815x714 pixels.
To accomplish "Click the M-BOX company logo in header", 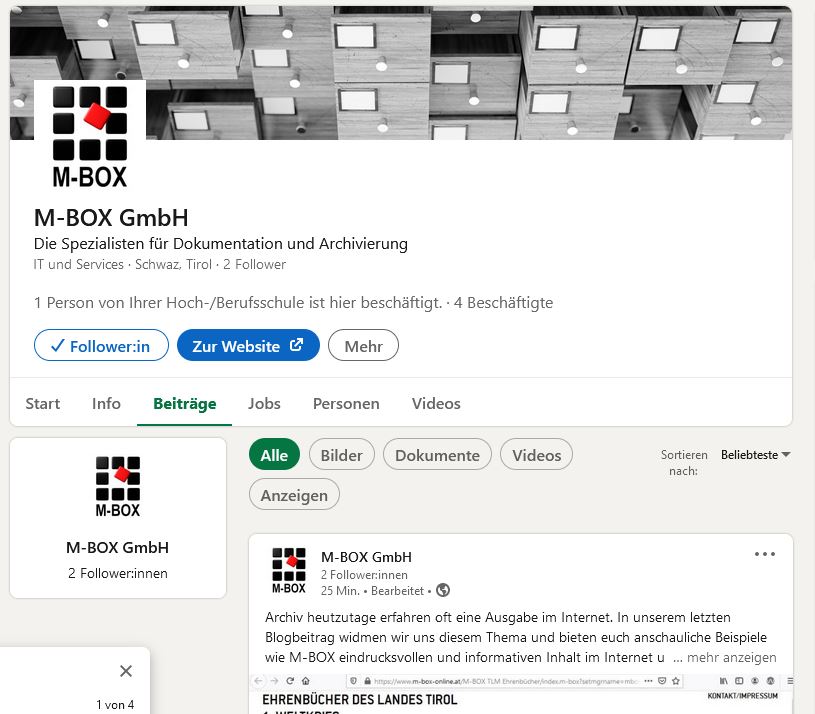I will coord(89,137).
